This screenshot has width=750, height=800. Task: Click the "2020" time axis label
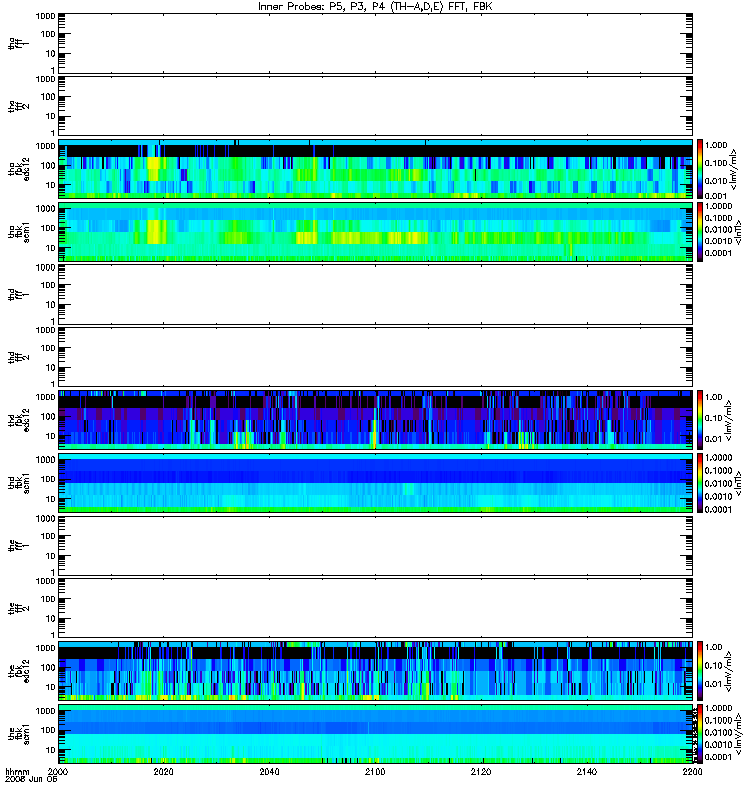click(163, 771)
